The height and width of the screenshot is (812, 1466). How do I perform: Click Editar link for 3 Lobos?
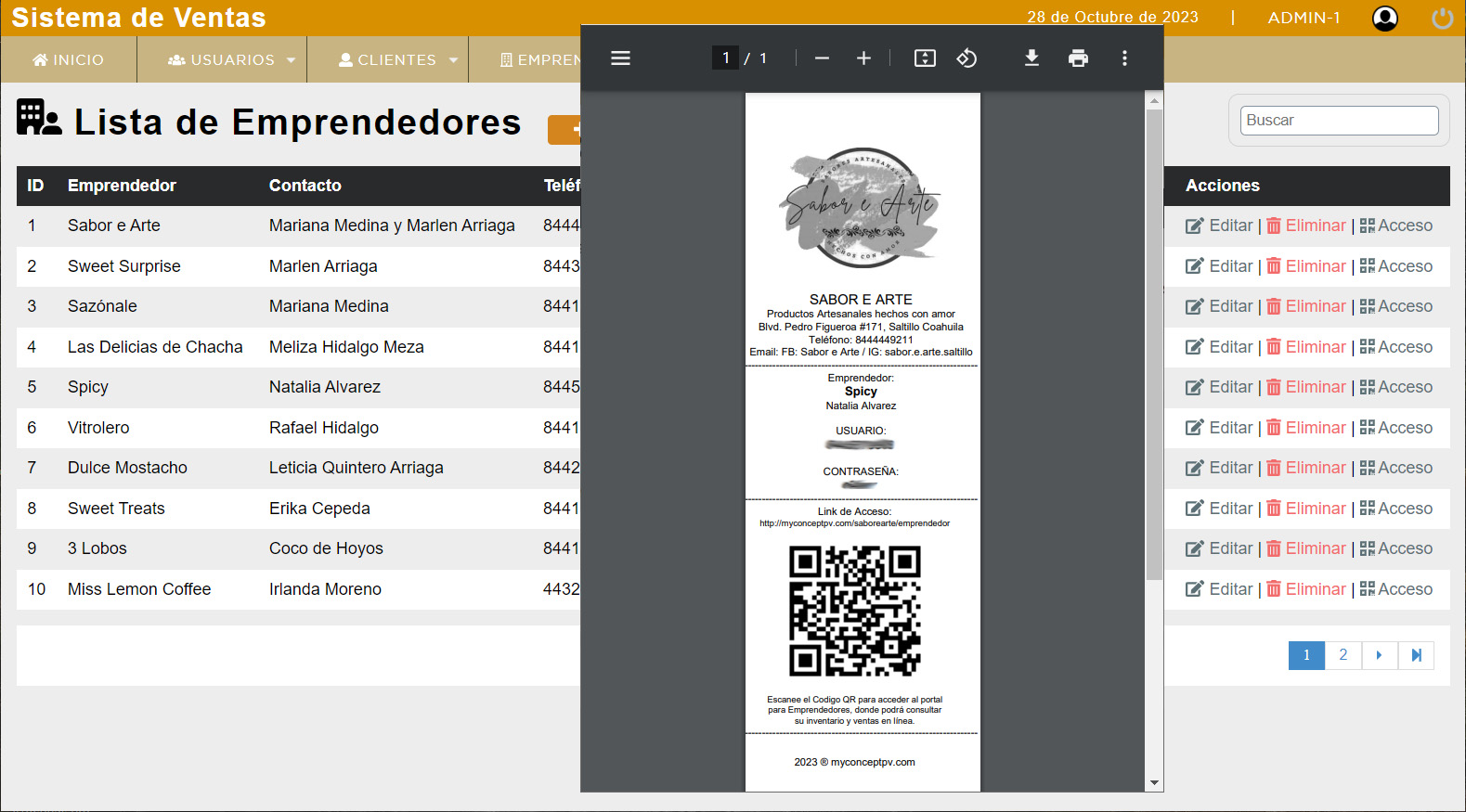click(1231, 548)
